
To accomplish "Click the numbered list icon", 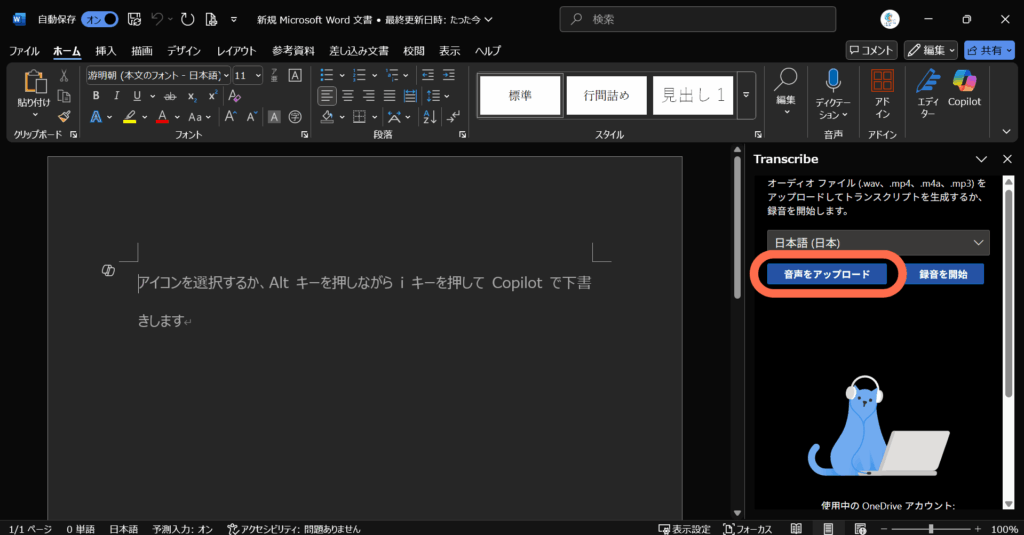I will 359,75.
